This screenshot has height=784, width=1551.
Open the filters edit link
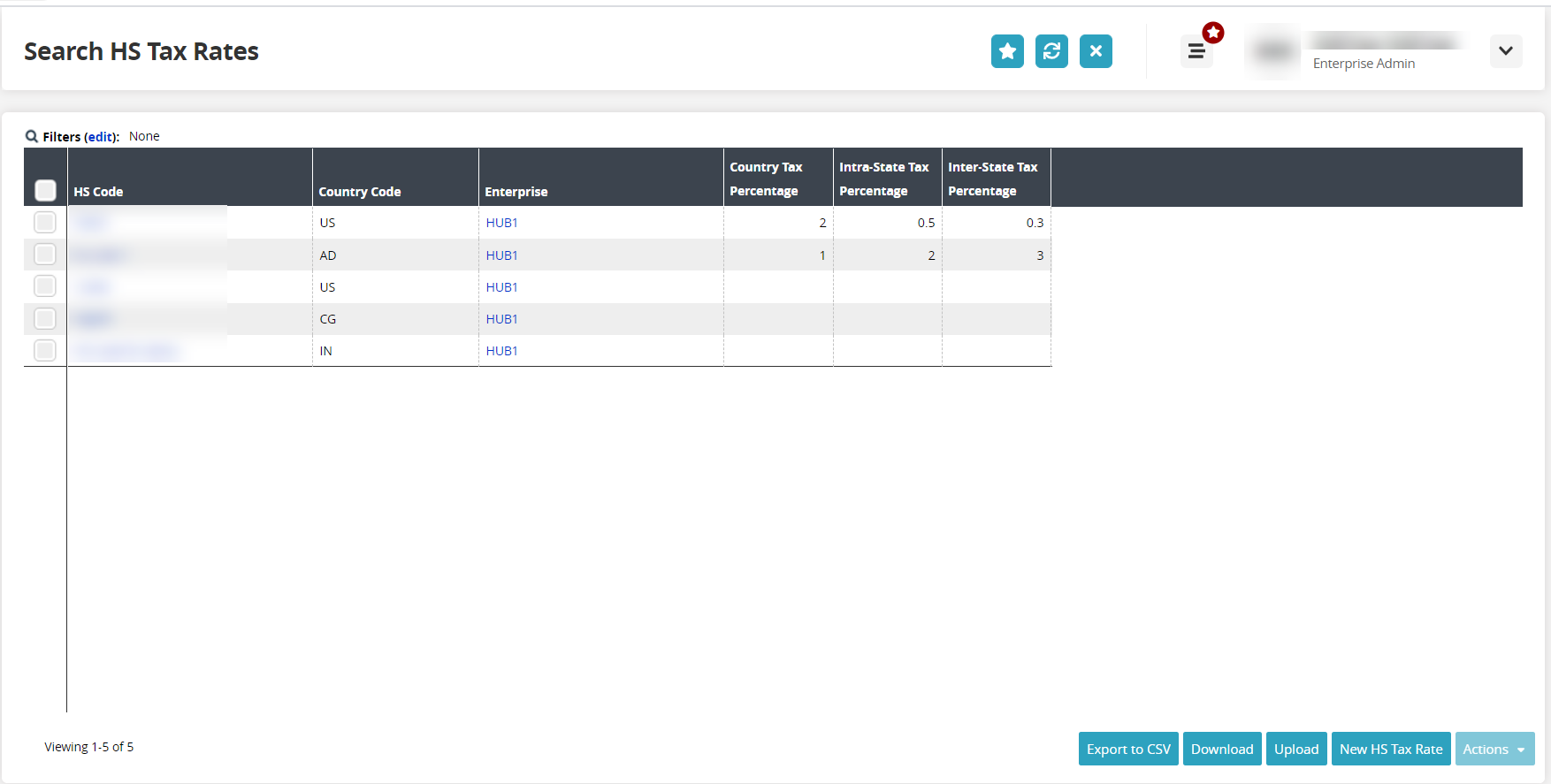(x=100, y=137)
